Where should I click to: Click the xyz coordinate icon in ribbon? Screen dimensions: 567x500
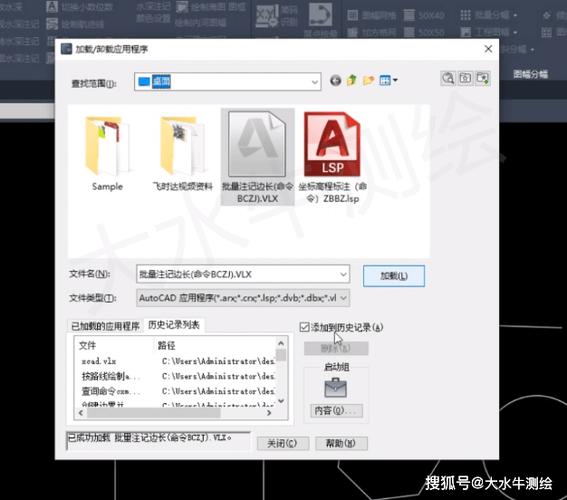[267, 16]
